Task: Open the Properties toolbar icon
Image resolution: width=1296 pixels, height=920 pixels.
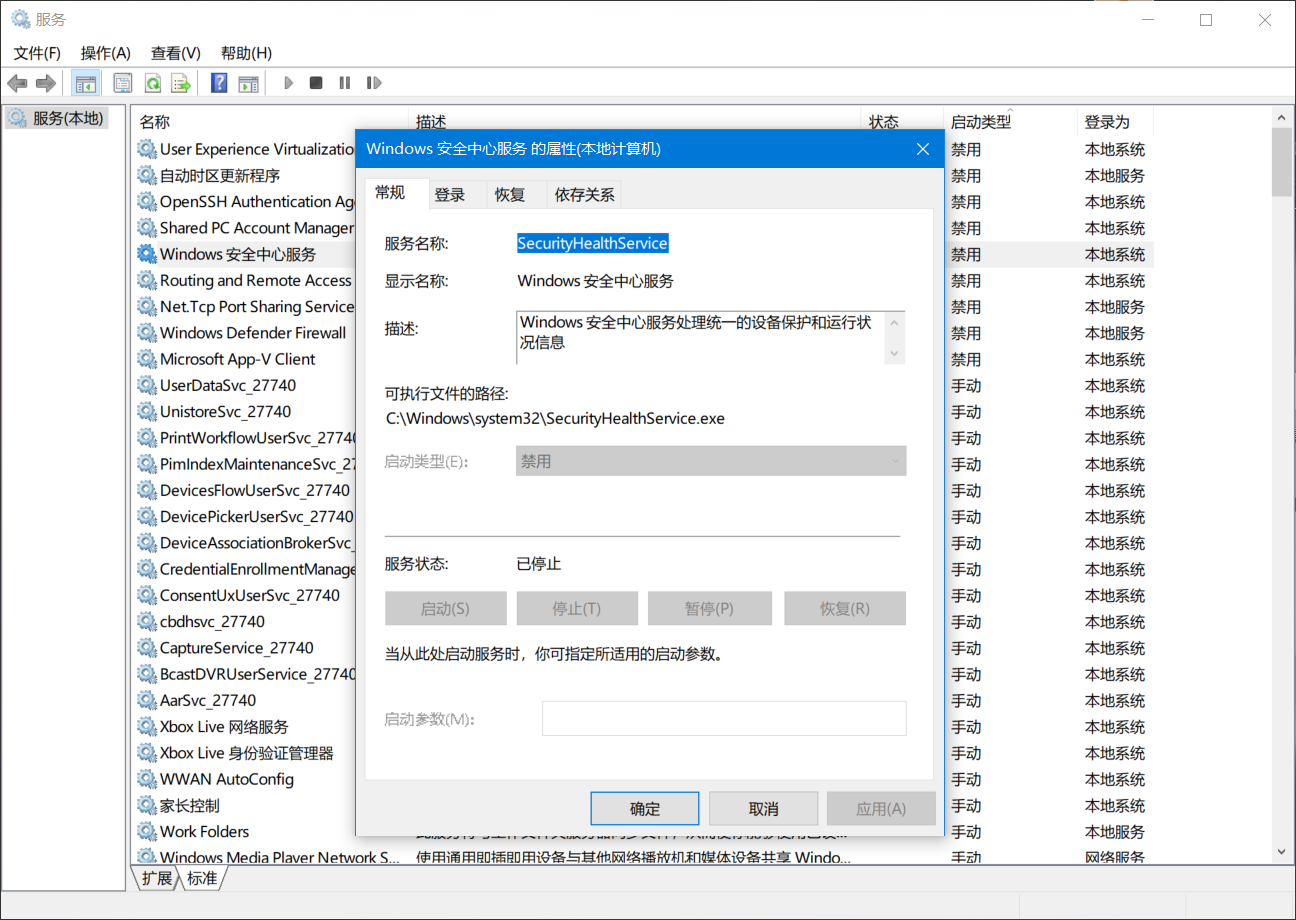Action: [123, 83]
